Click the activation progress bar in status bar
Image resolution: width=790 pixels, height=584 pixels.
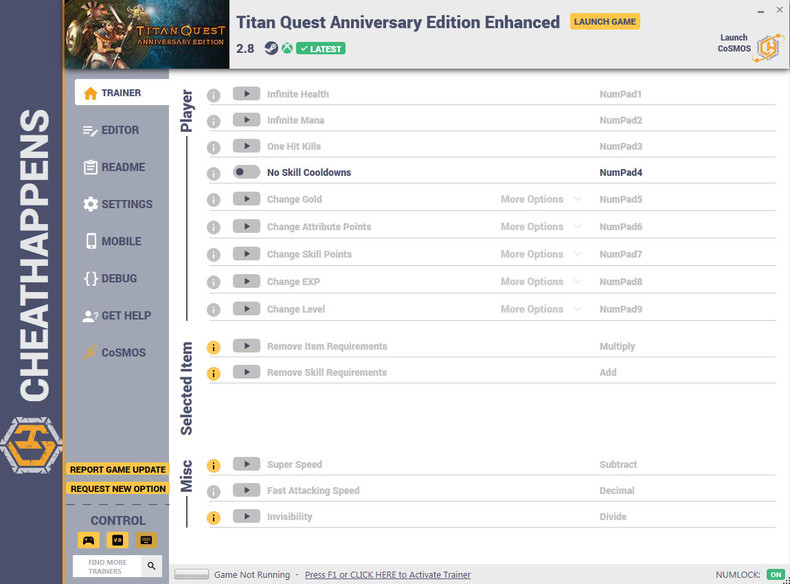coord(191,574)
